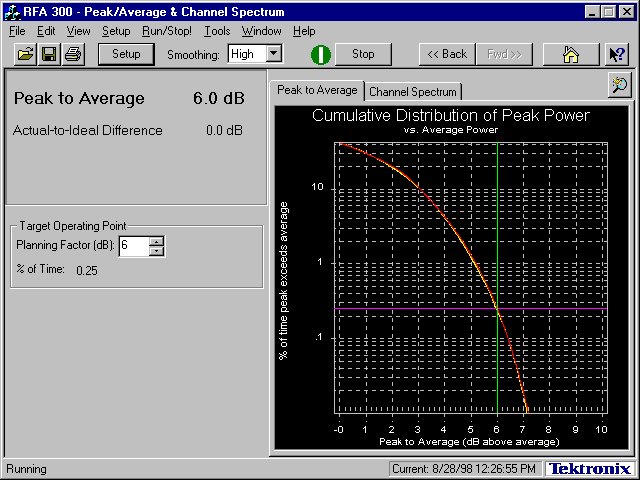Screen dimensions: 640x480
Task: Open the Help menu
Action: (x=304, y=31)
